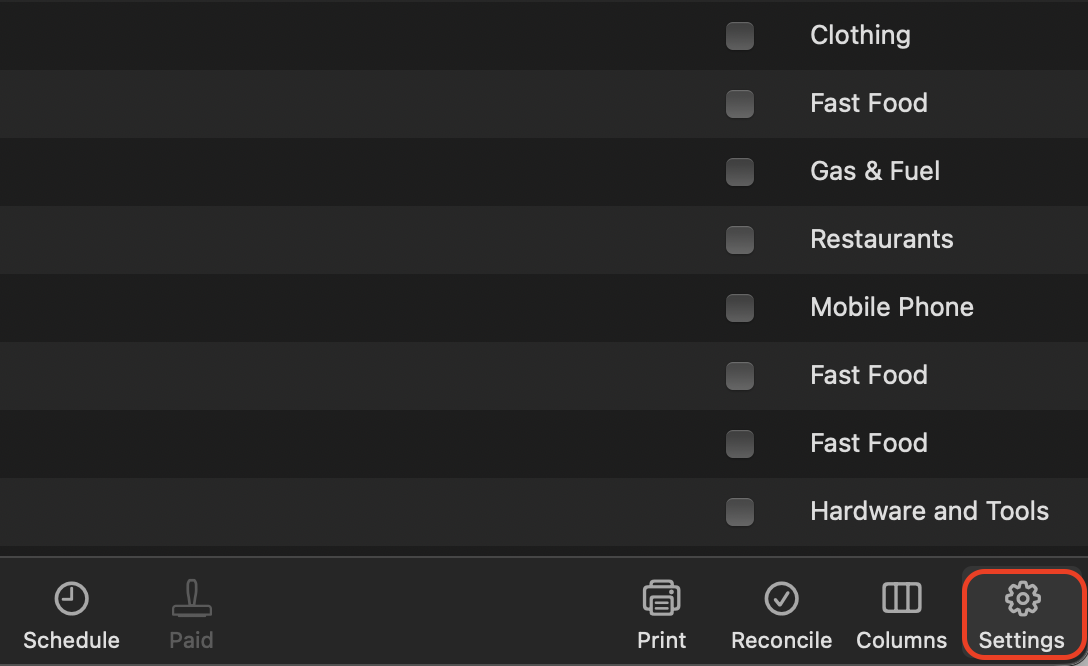Select the Clothing category text
This screenshot has width=1088, height=666.
click(x=860, y=36)
